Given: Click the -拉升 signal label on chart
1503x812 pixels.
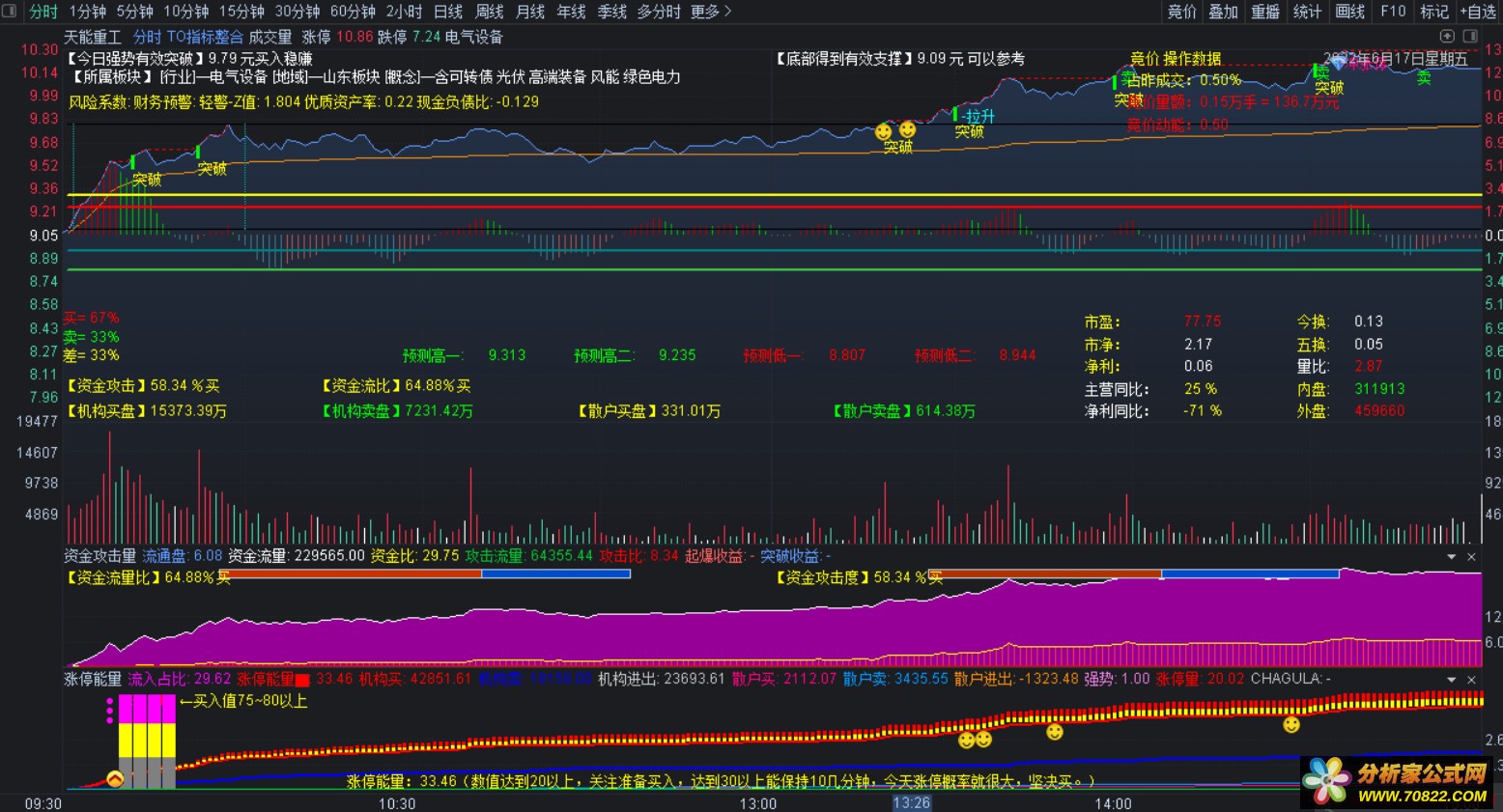Looking at the screenshot, I should tap(977, 116).
